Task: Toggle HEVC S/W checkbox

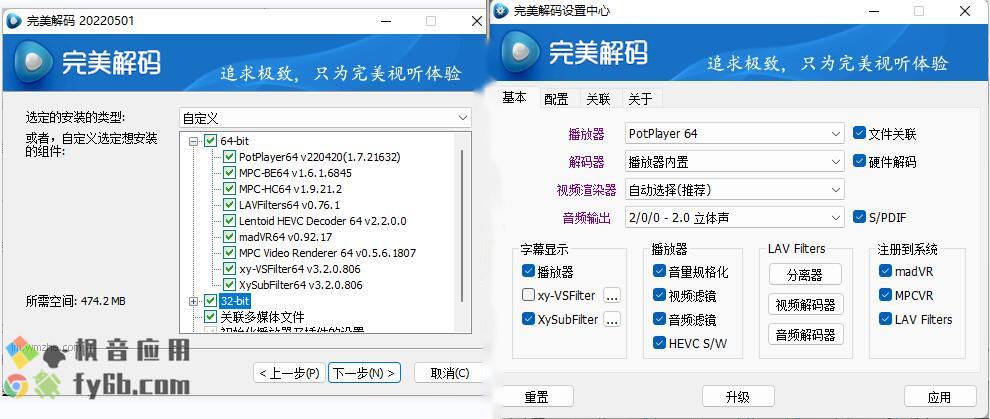Action: click(659, 343)
